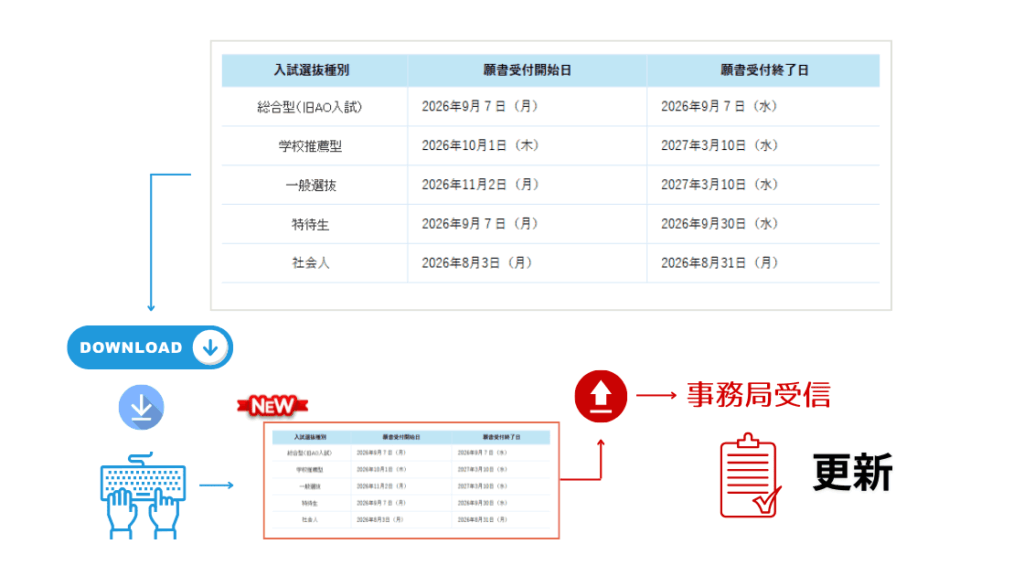Click the blue arrow pointing from keyboard
1024x576 pixels.
(218, 484)
